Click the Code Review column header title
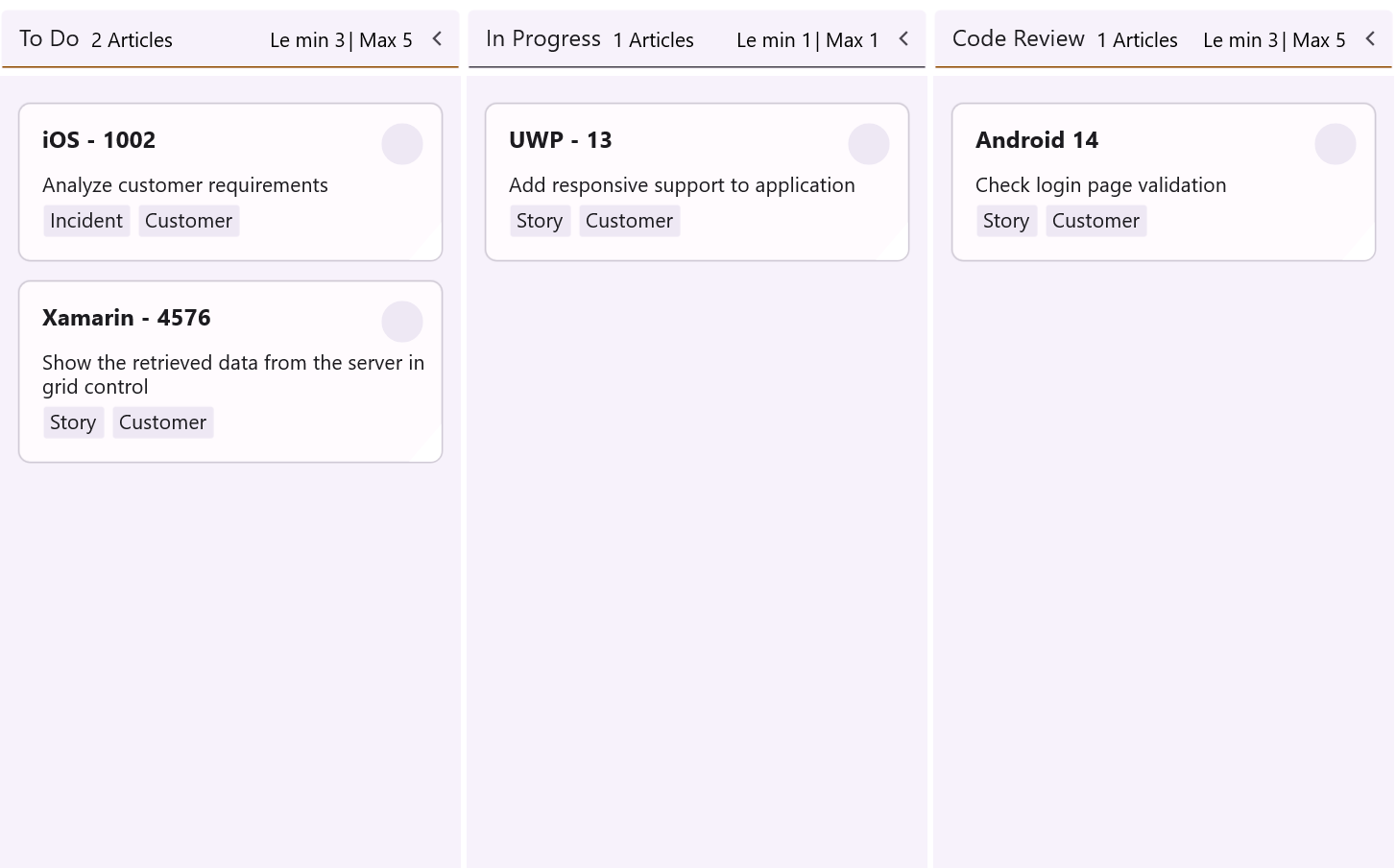Screen dimensions: 1396x868 tap(1018, 39)
